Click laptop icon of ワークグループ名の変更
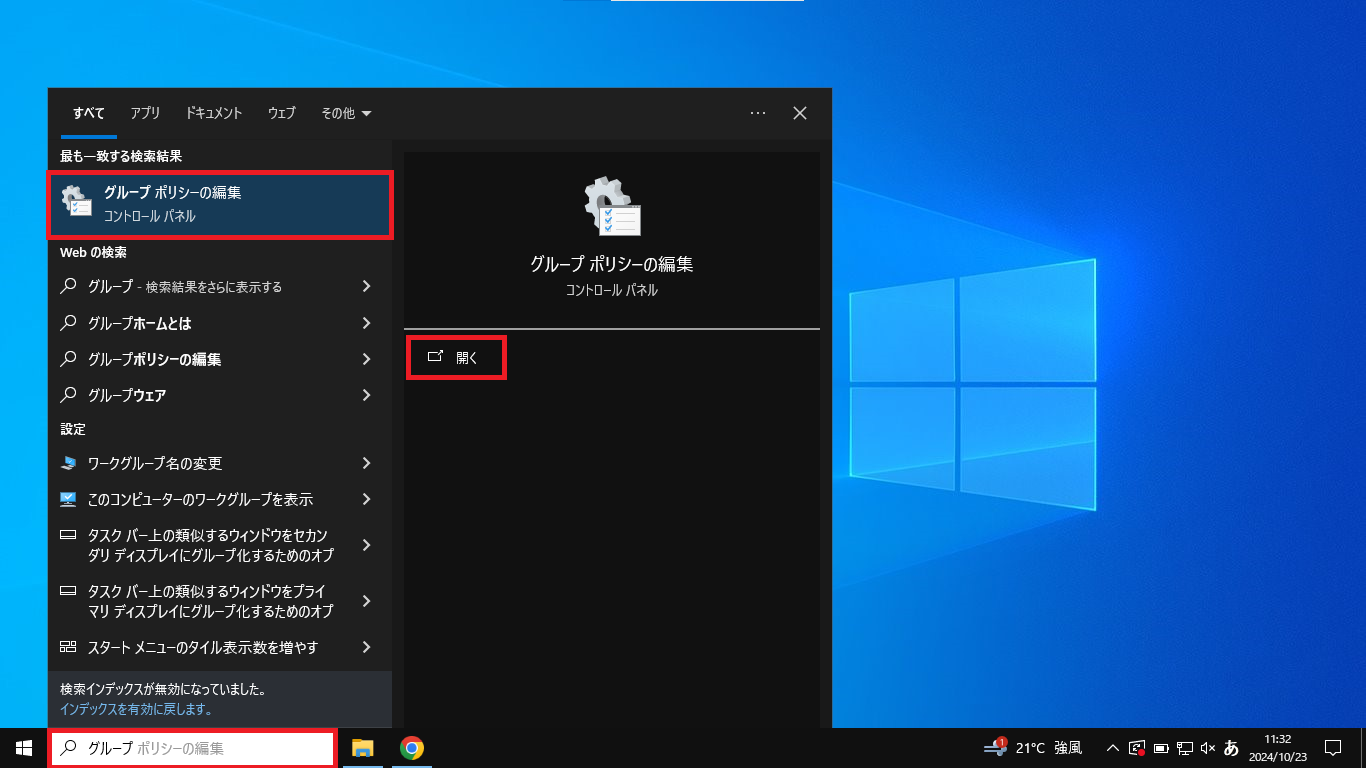Image resolution: width=1366 pixels, height=768 pixels. pyautogui.click(x=68, y=463)
